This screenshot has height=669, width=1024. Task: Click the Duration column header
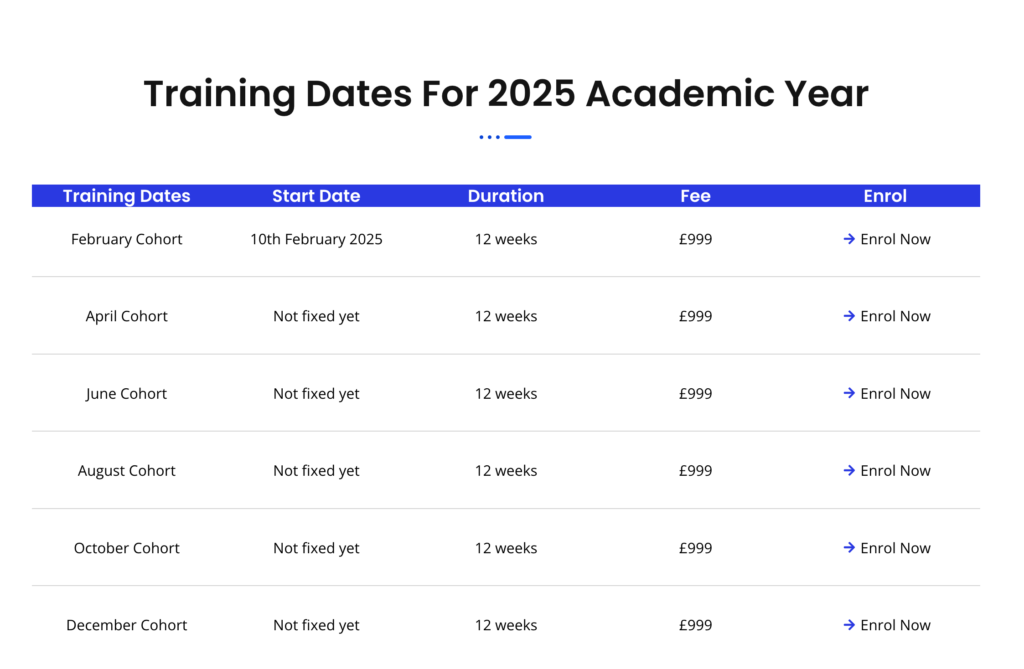coord(506,196)
